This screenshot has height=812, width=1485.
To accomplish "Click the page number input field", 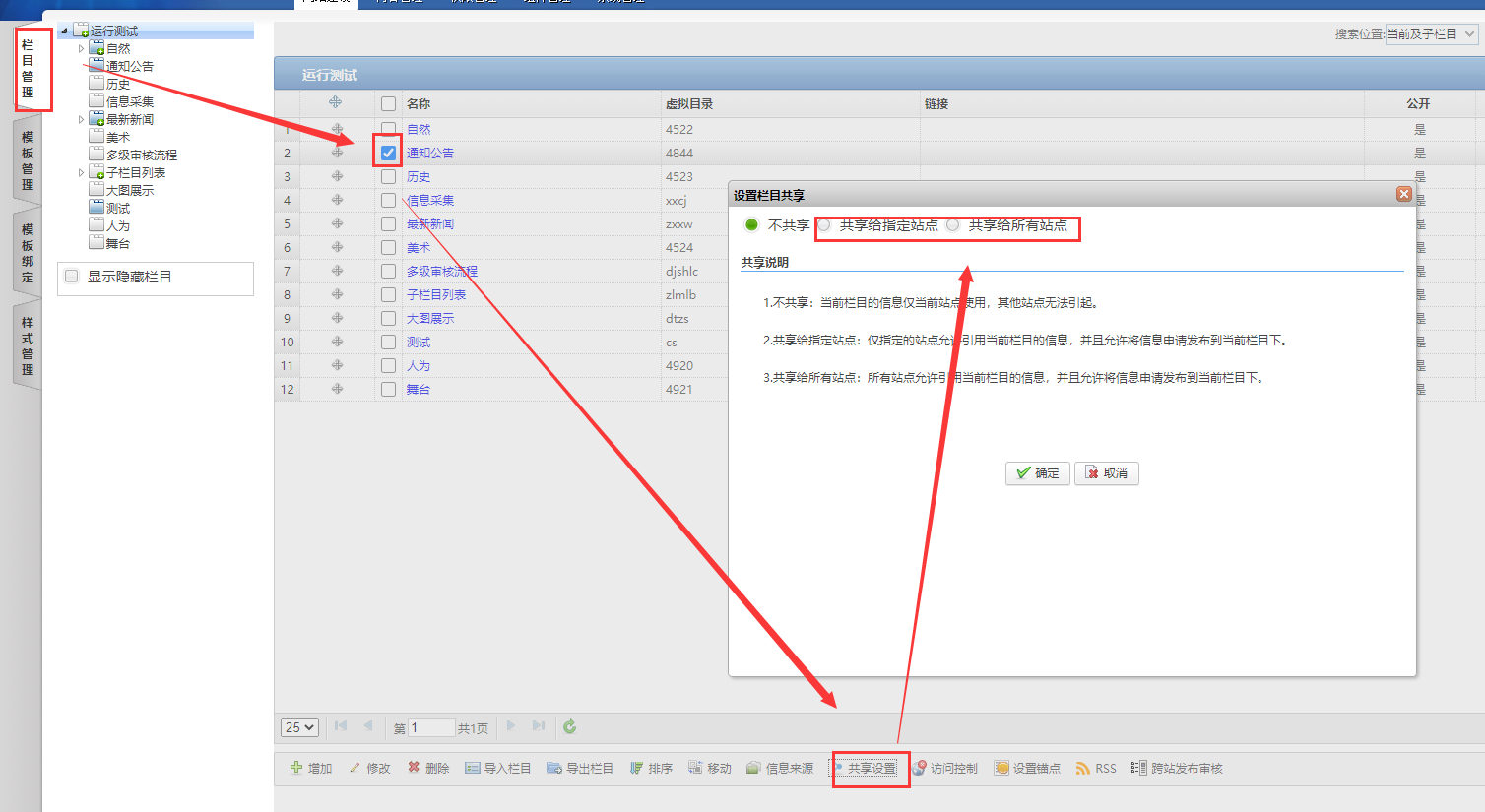I will tap(431, 728).
